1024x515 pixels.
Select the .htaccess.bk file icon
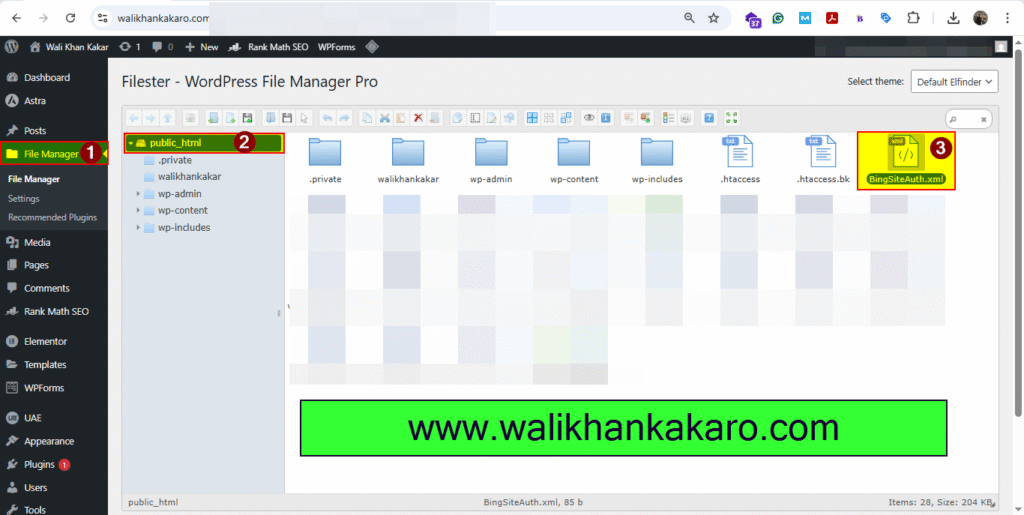point(823,151)
